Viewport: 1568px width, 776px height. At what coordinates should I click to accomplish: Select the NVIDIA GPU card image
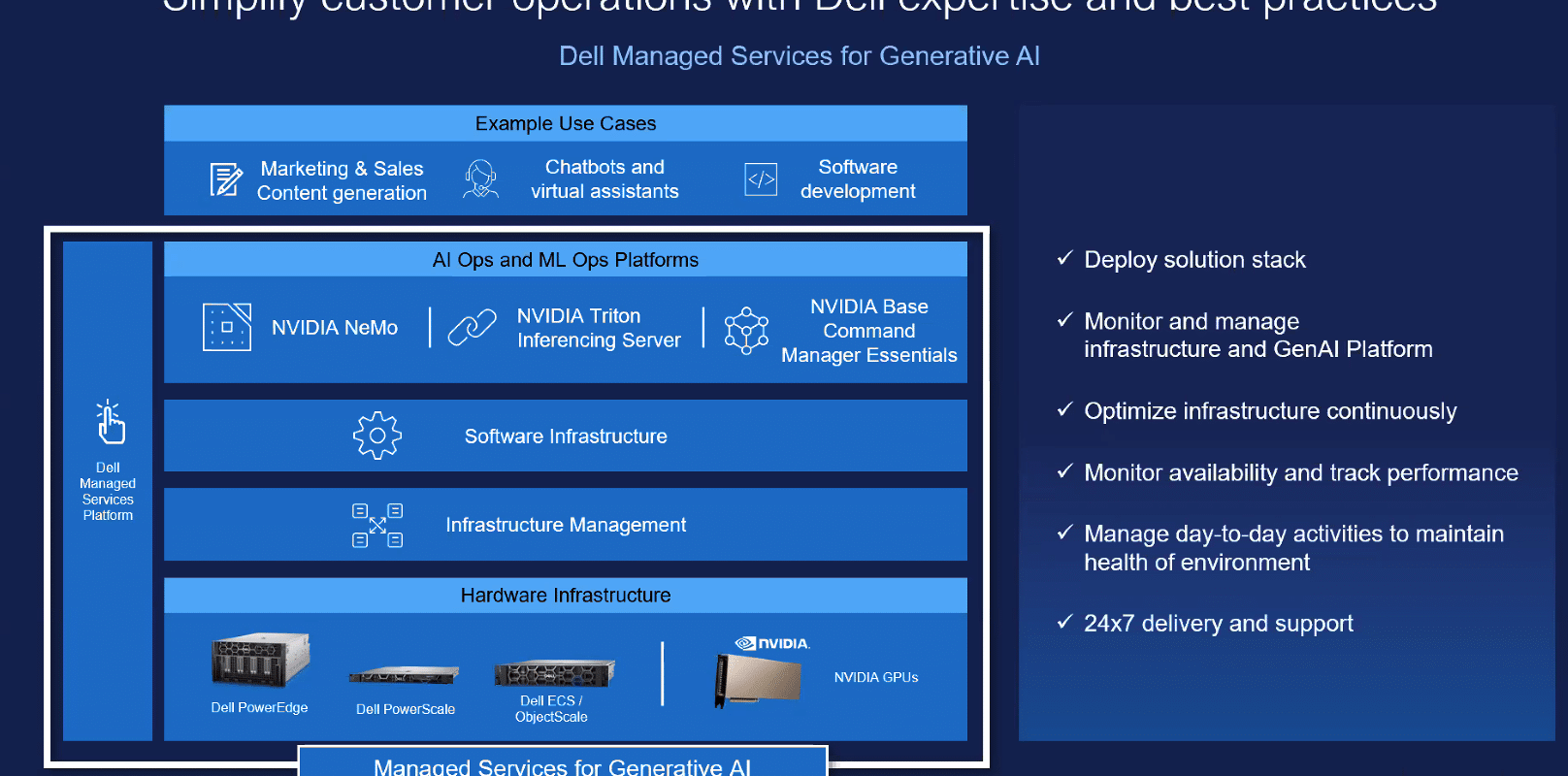coord(758,679)
